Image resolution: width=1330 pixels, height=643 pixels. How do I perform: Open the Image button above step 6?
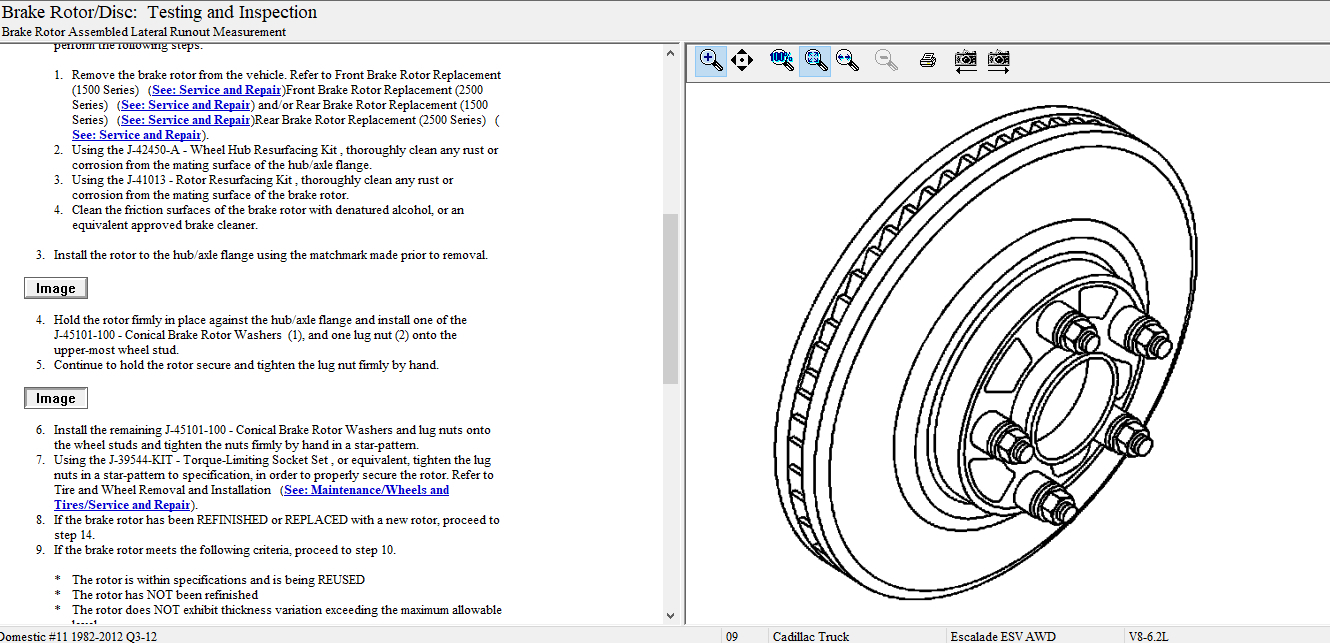coord(56,398)
